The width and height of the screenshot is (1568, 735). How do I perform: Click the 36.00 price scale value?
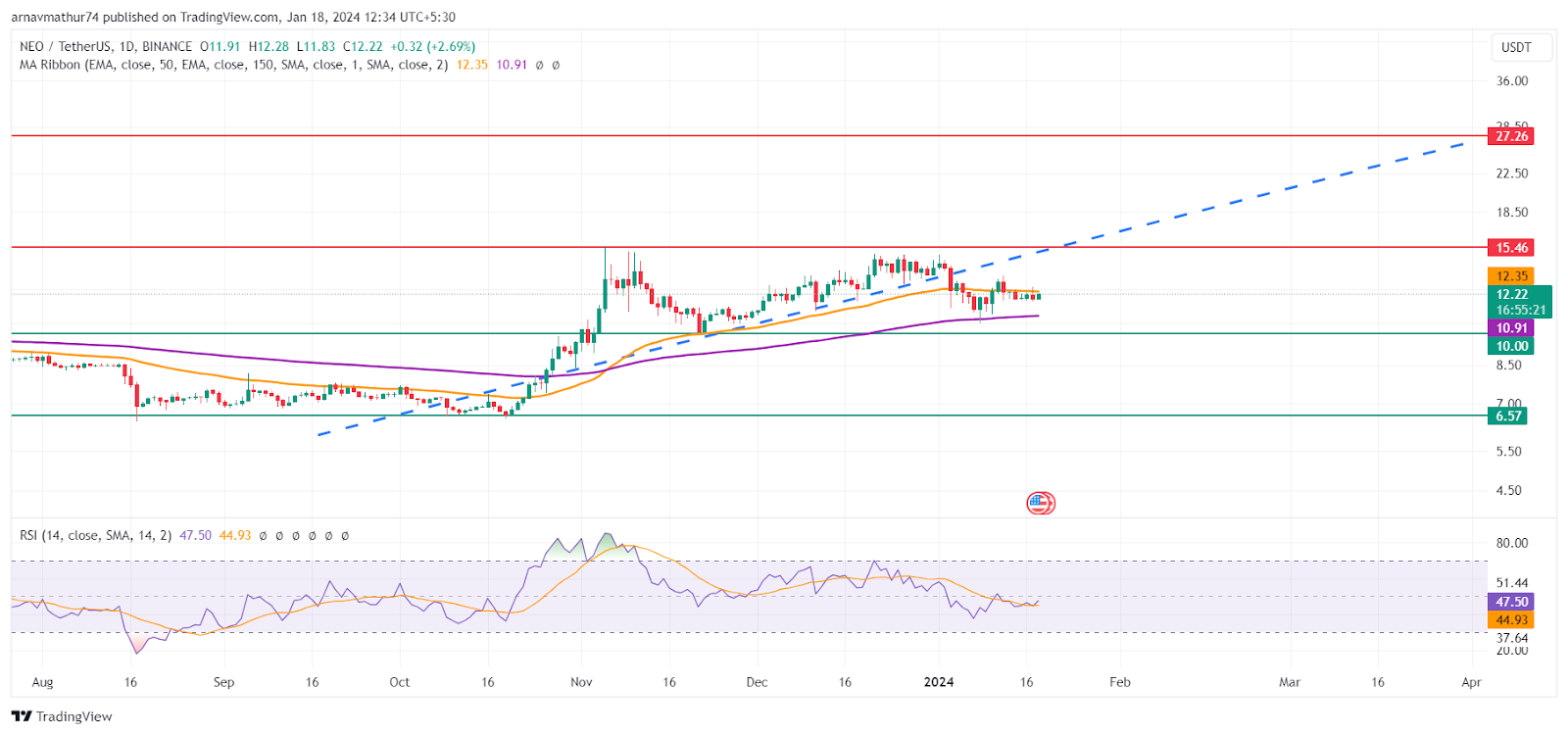(1511, 81)
